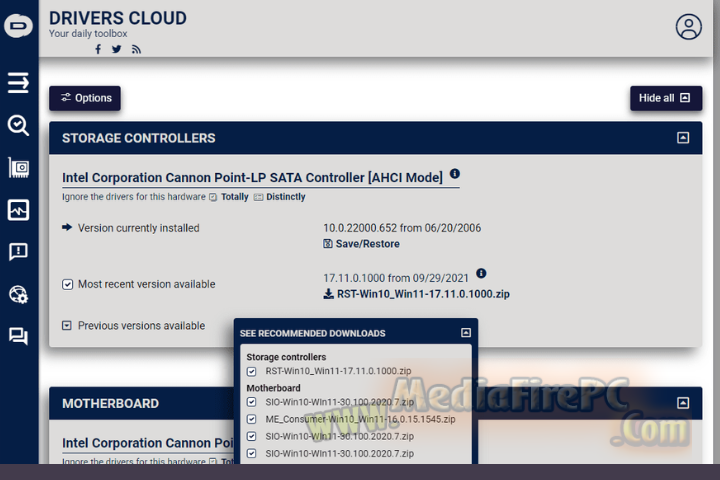
Task: Click the Hide all button
Action: pyautogui.click(x=666, y=98)
